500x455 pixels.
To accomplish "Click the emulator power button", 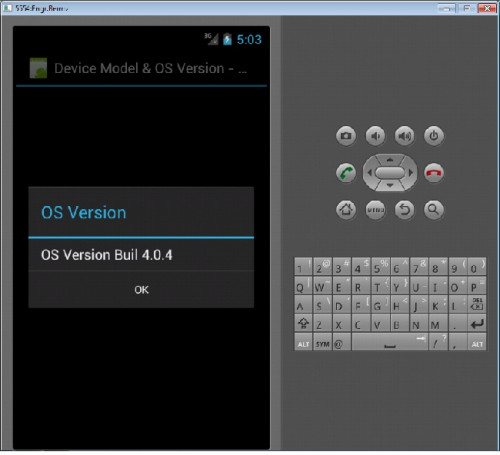I will coord(433,136).
